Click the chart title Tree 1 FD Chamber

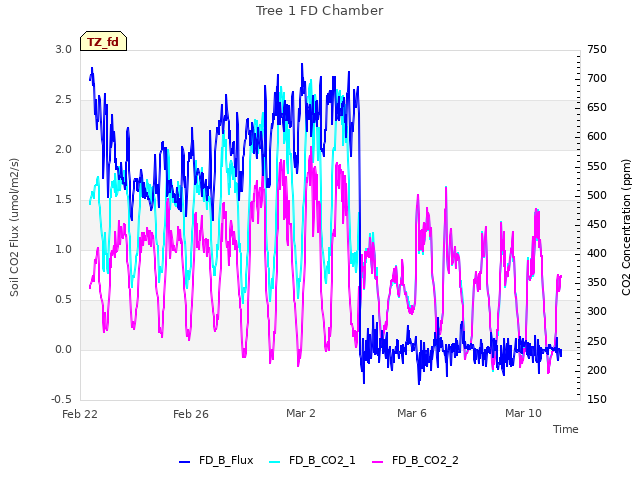tap(320, 11)
